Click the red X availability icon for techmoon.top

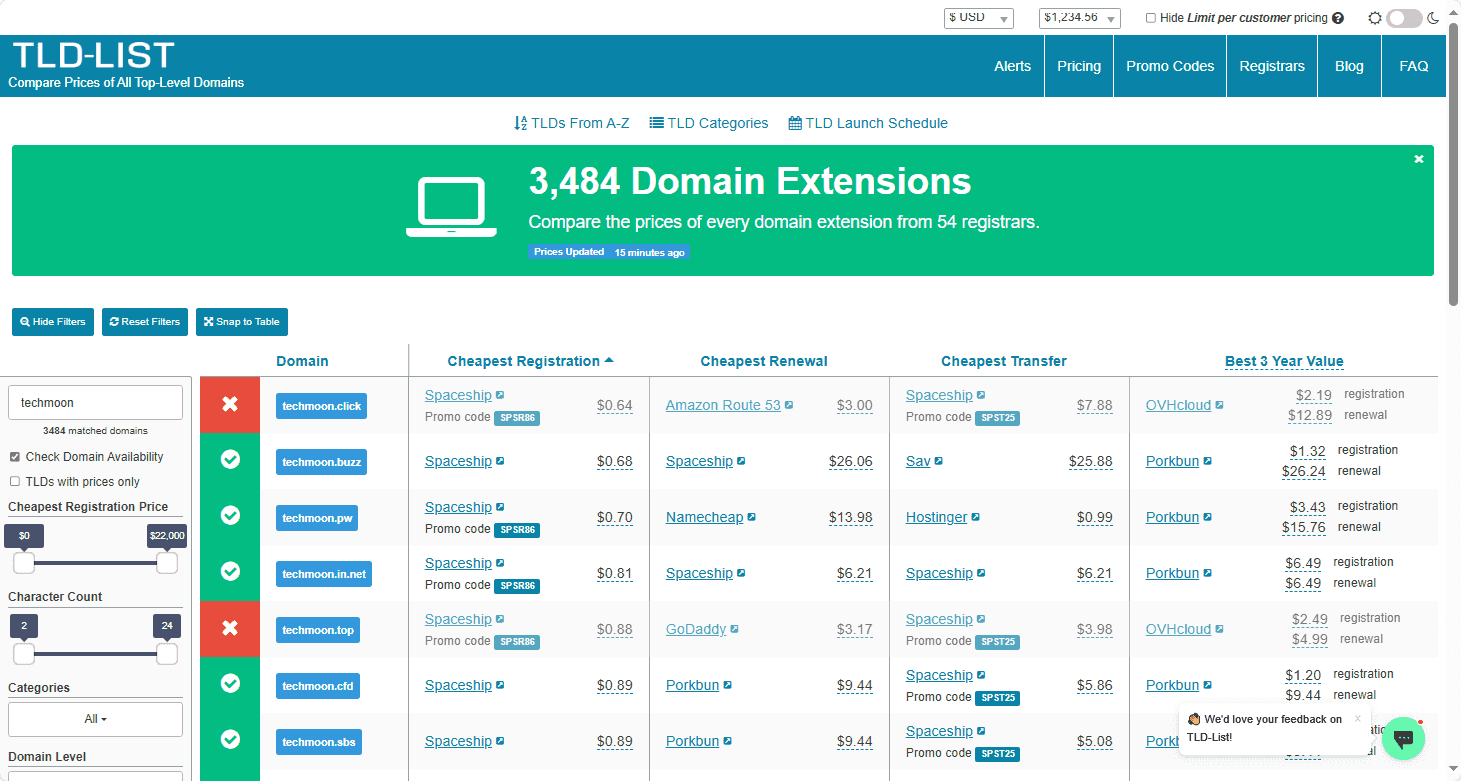[x=230, y=629]
